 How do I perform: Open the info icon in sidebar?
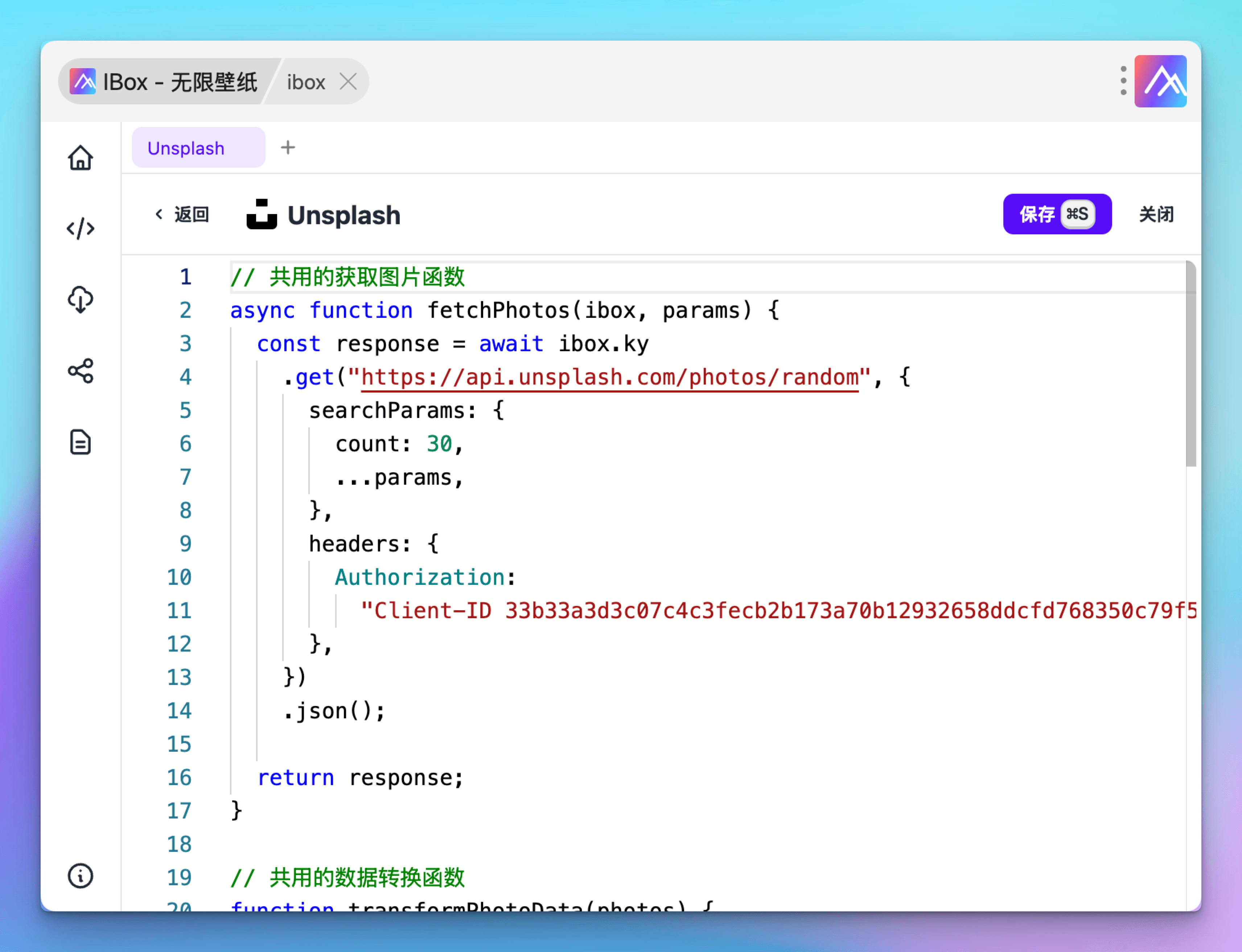click(x=81, y=876)
